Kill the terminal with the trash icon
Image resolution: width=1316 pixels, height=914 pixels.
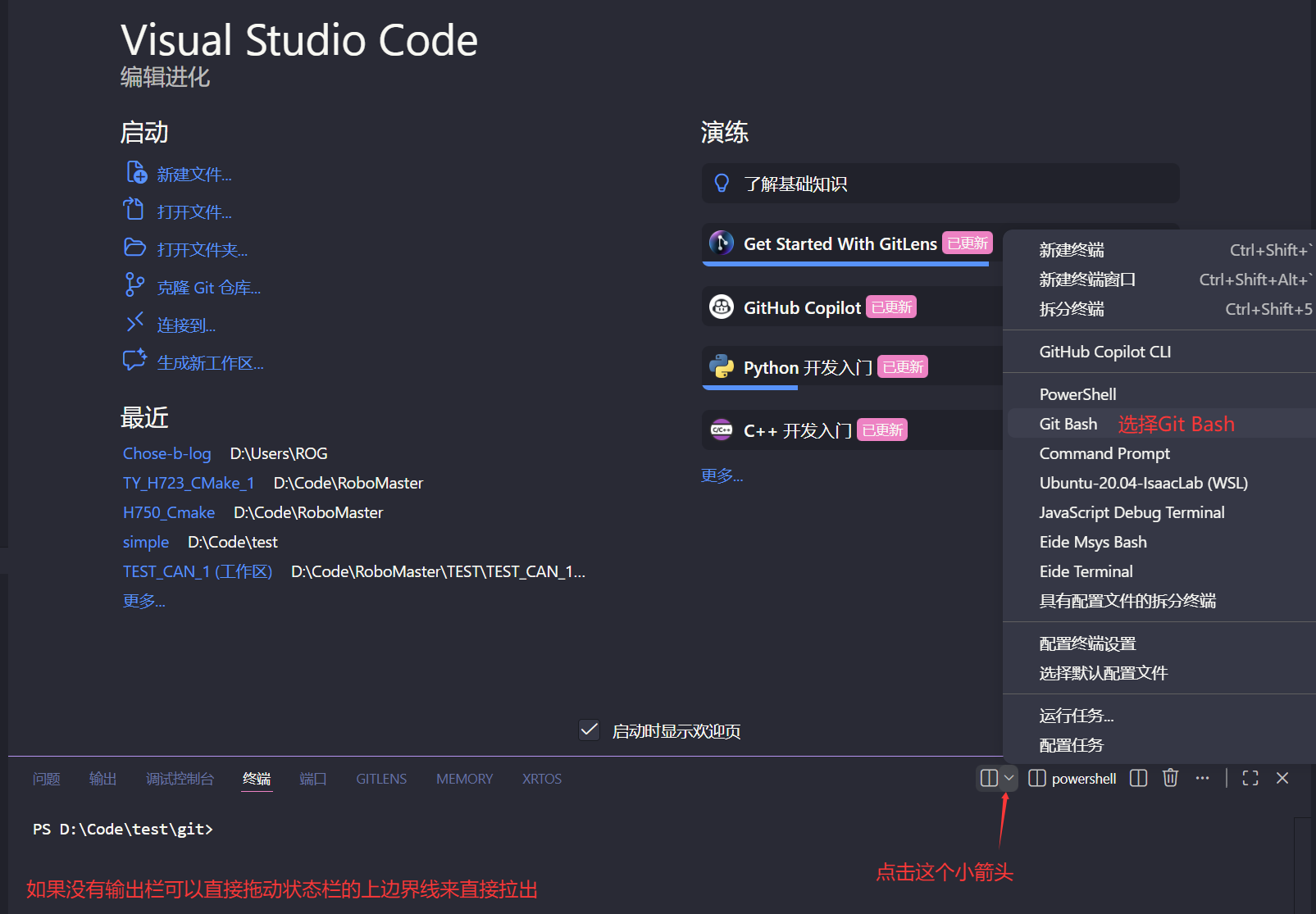pyautogui.click(x=1170, y=778)
